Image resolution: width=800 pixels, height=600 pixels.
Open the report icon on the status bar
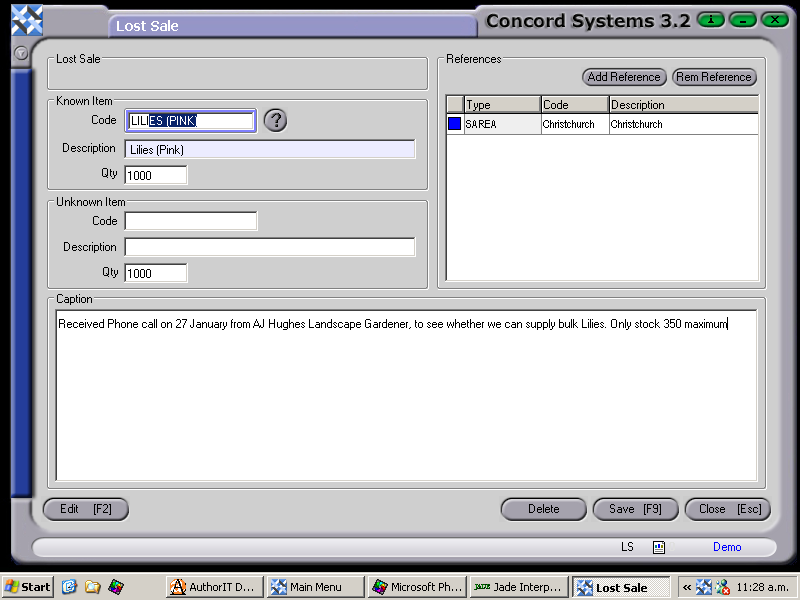tap(658, 547)
